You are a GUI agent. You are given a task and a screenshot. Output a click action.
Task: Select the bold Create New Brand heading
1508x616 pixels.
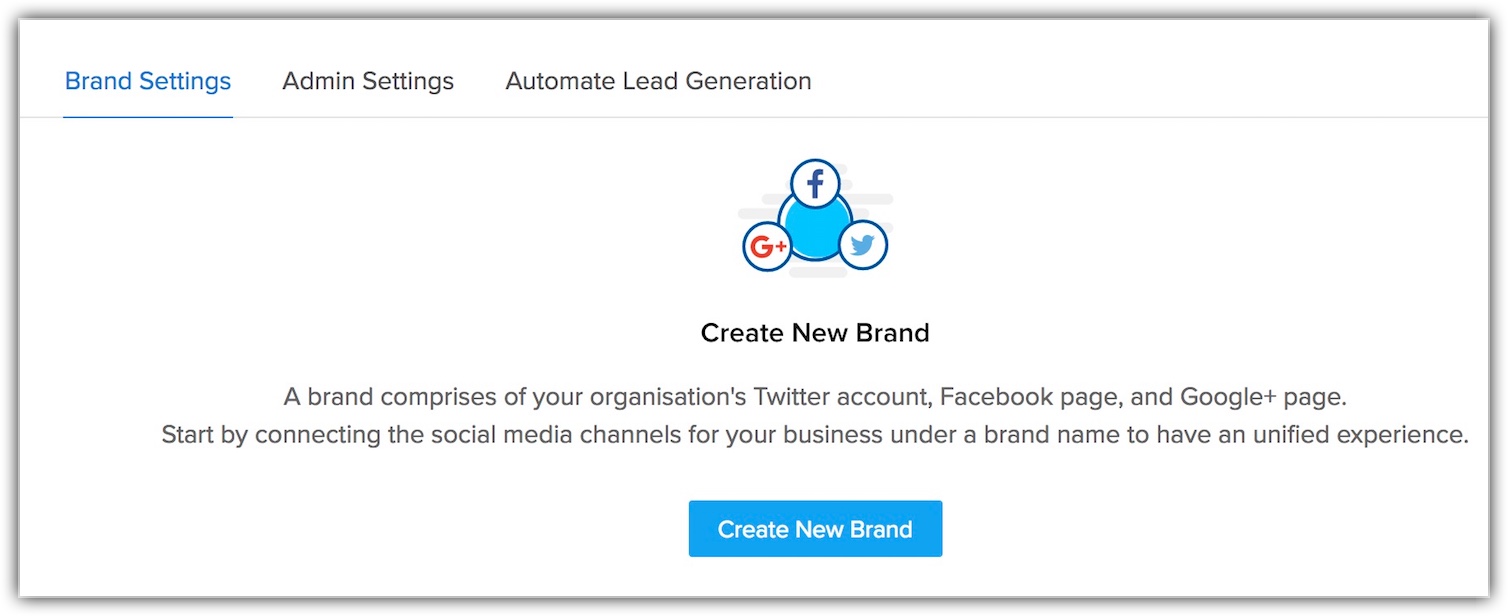tap(815, 333)
